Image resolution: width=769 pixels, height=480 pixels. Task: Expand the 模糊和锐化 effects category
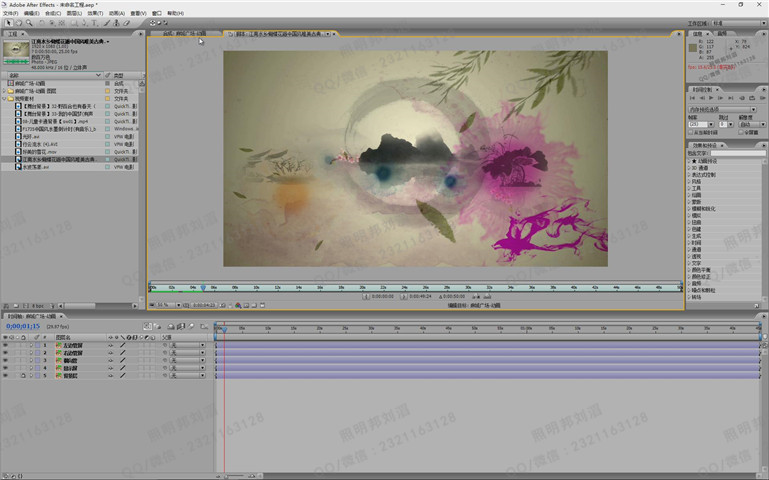[689, 208]
